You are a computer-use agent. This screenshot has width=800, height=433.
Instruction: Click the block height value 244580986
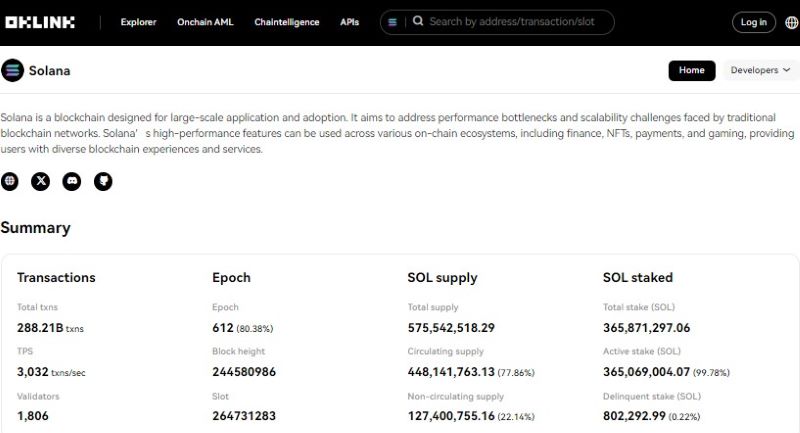tap(244, 372)
